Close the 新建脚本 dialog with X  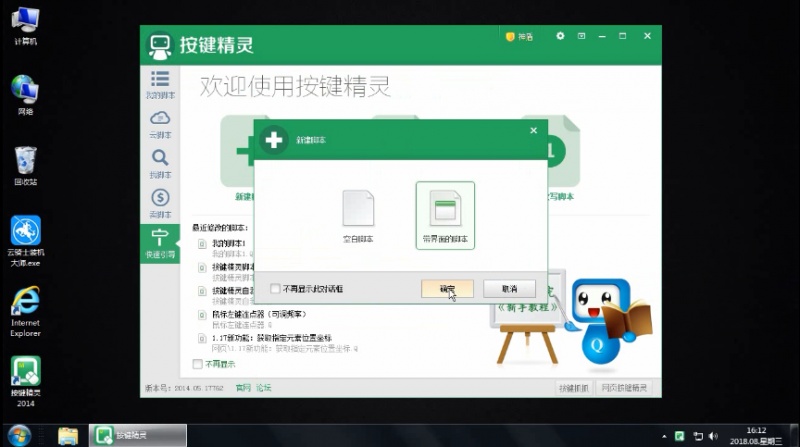tap(534, 131)
